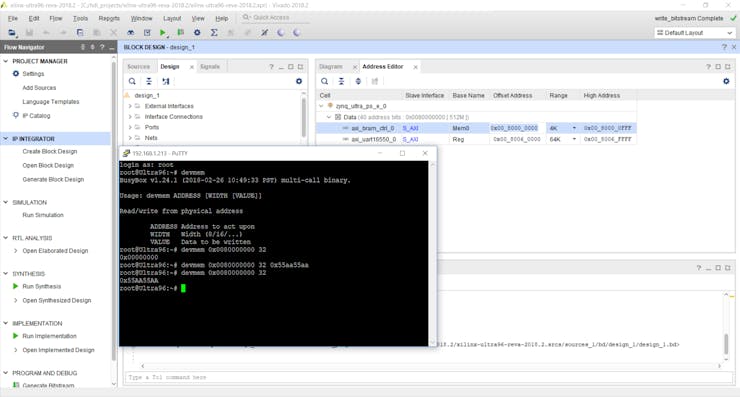Click the hierarchy toggle icon in Design panel
This screenshot has width=740, height=397.
point(166,81)
